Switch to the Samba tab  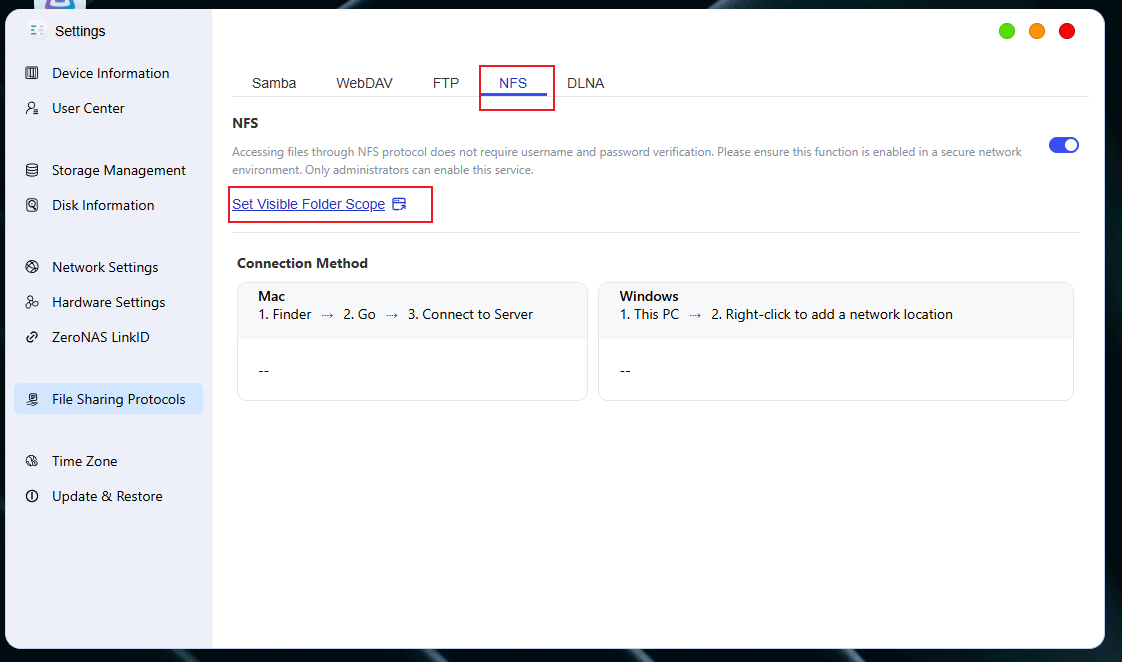[274, 83]
